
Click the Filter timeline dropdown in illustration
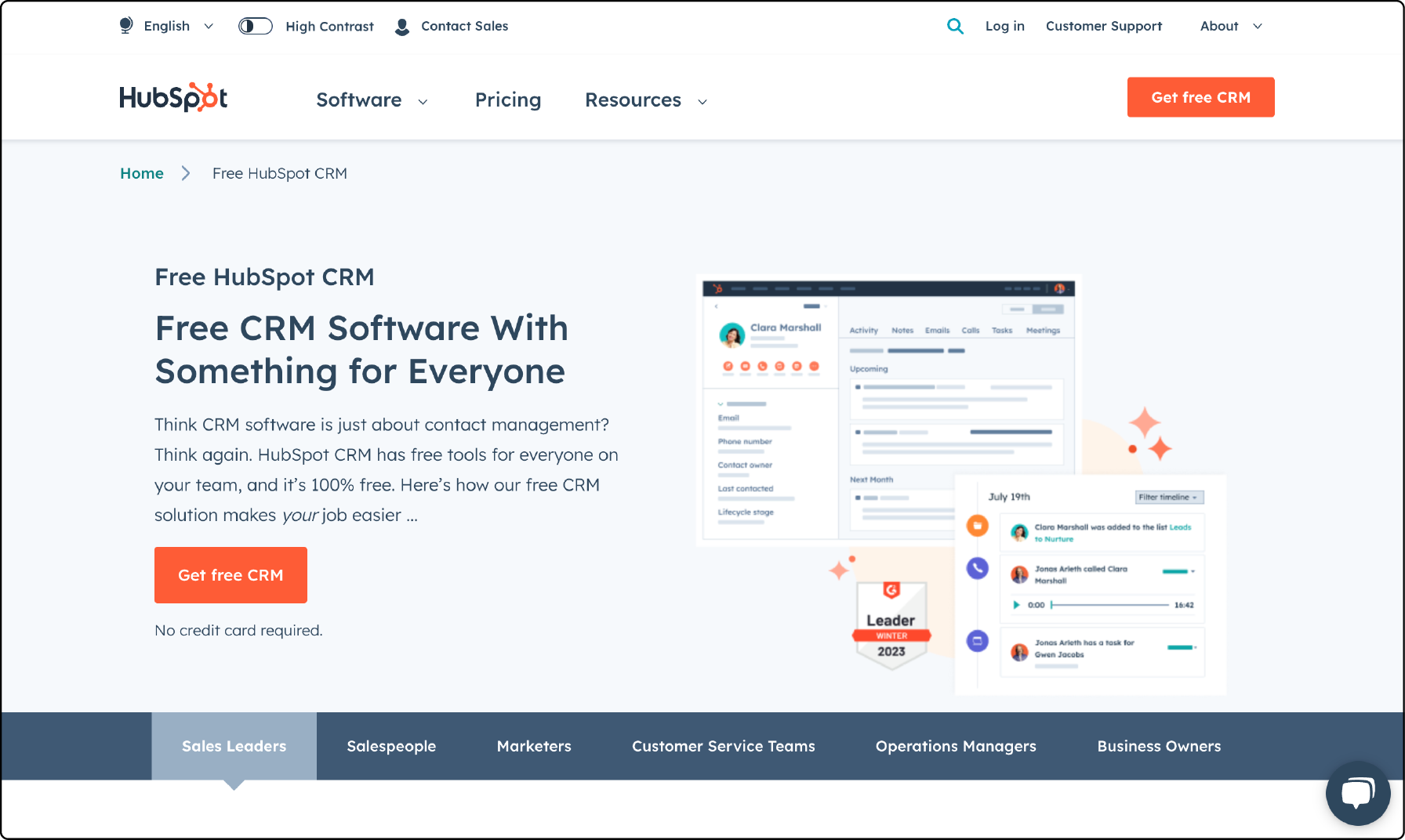tap(1169, 497)
